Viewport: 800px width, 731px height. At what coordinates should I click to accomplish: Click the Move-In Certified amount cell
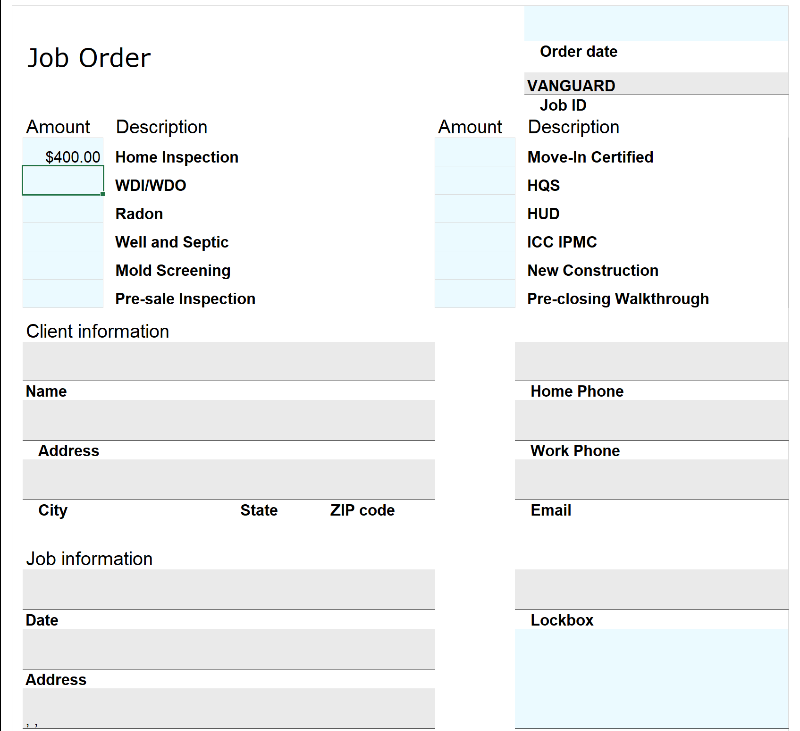[475, 153]
